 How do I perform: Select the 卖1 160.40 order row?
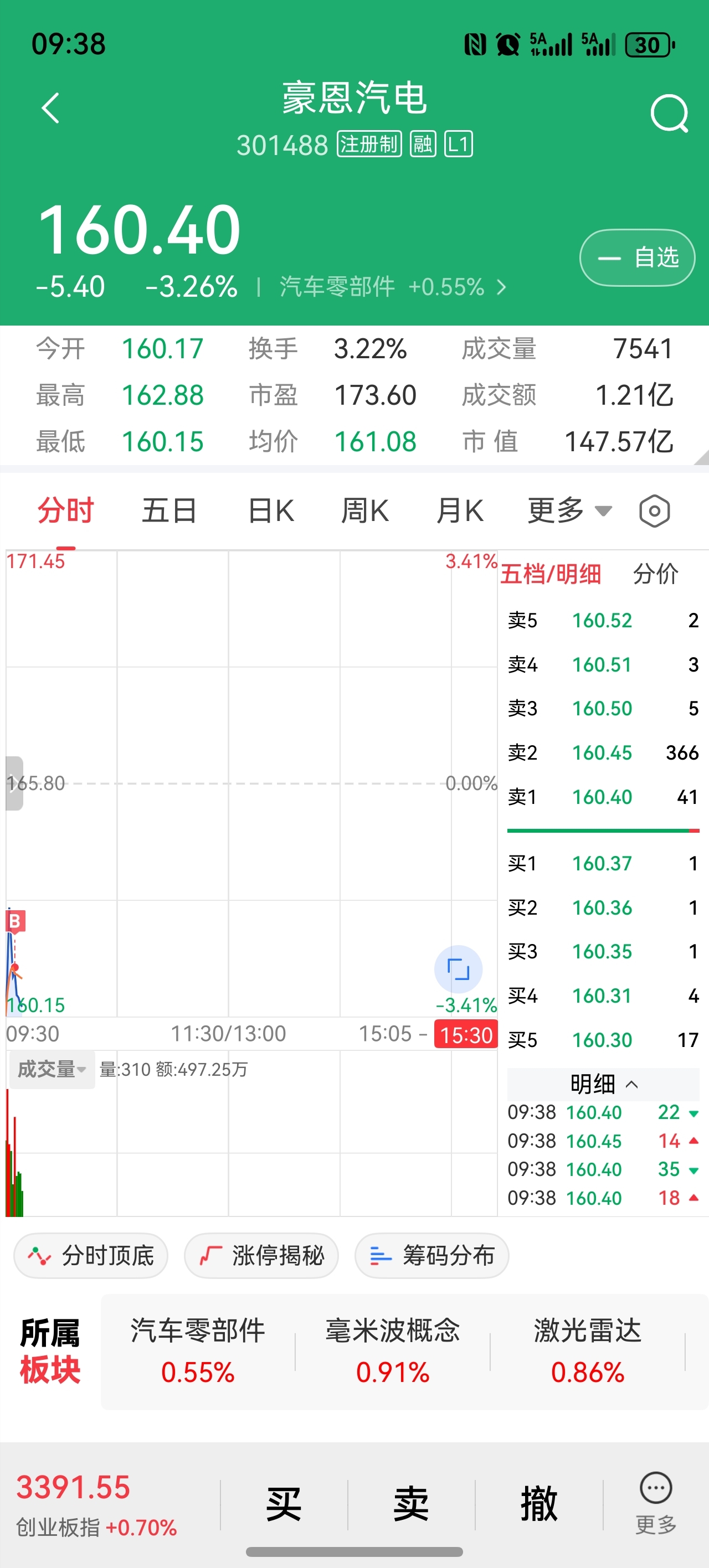[603, 797]
